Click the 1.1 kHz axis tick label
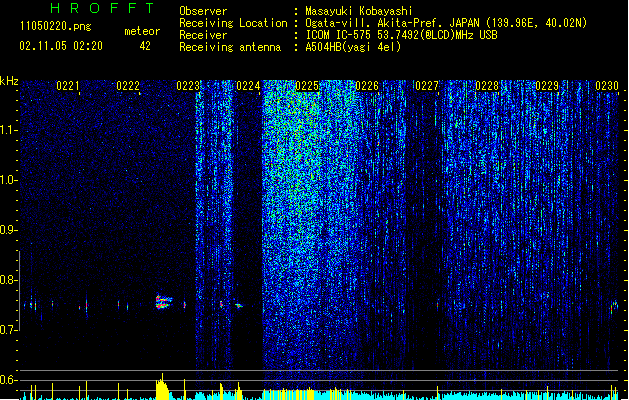The image size is (629, 400). pos(8,130)
